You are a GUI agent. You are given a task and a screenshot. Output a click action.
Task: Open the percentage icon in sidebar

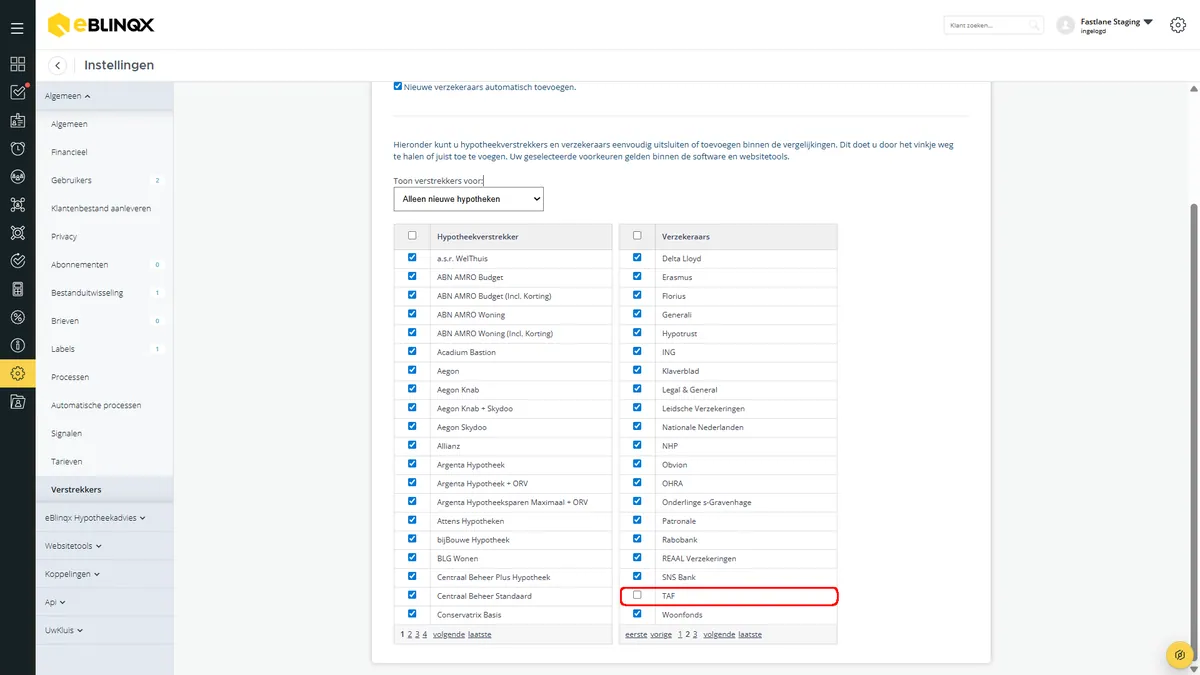click(17, 317)
